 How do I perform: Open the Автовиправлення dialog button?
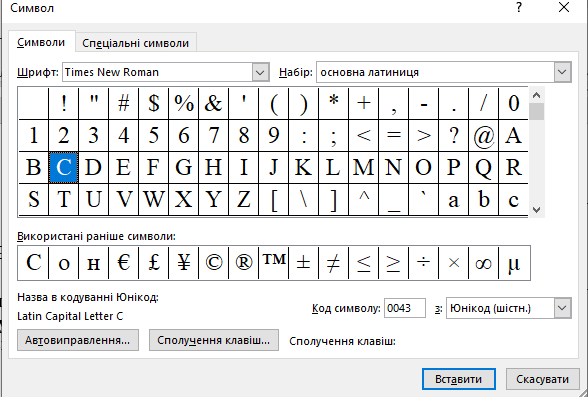click(78, 340)
